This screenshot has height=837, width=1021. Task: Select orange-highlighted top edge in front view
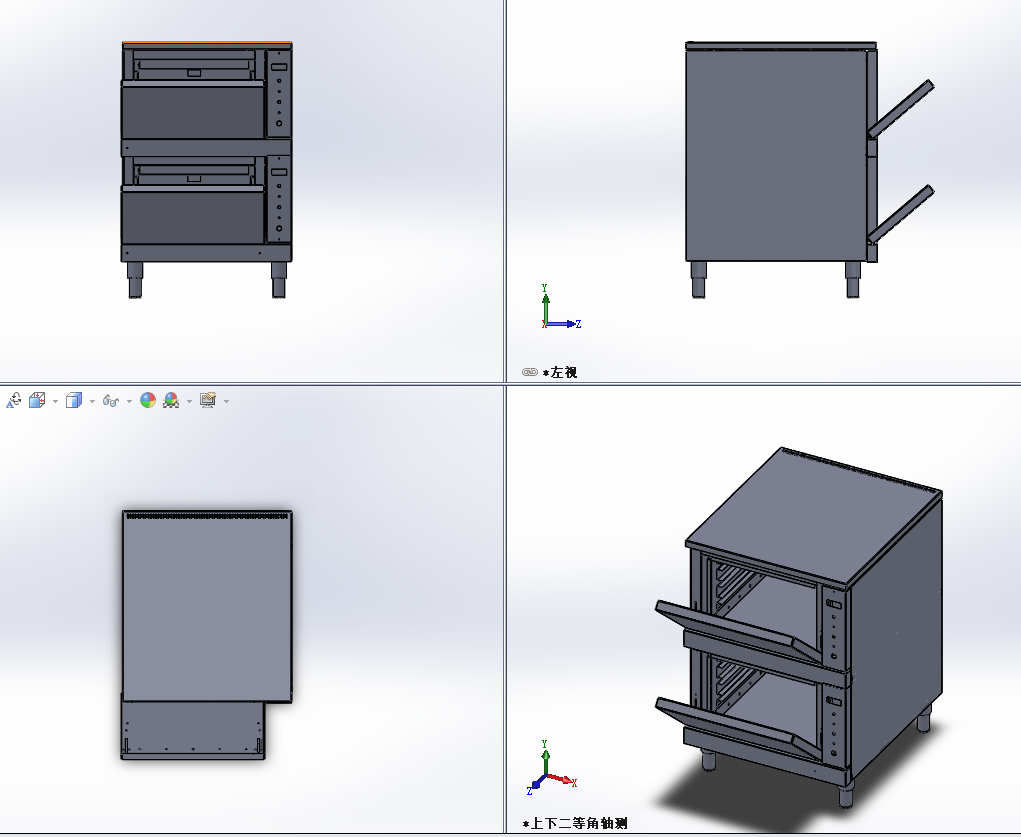tap(207, 44)
